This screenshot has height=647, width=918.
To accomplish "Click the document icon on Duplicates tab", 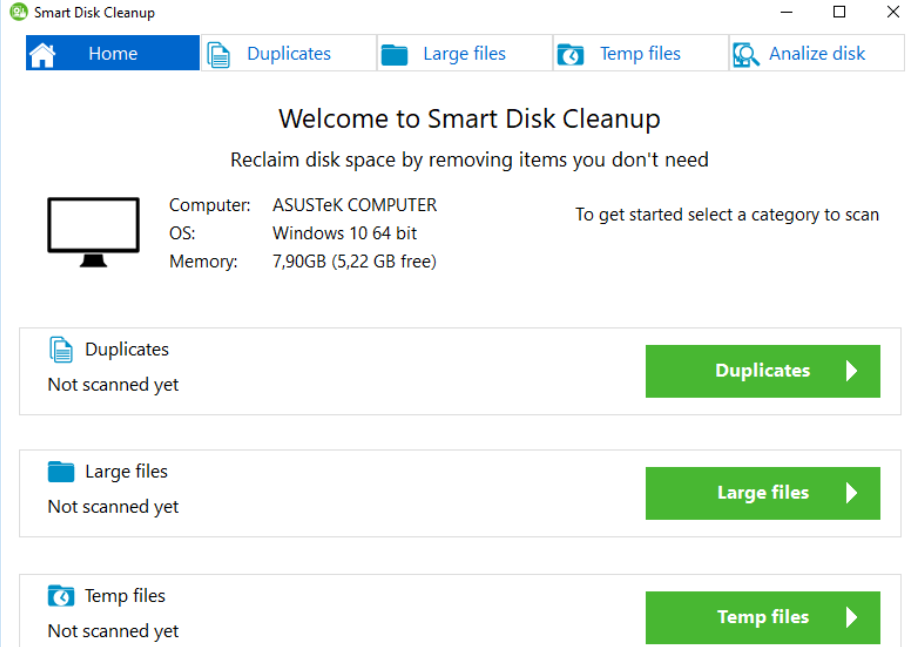I will pyautogui.click(x=219, y=55).
